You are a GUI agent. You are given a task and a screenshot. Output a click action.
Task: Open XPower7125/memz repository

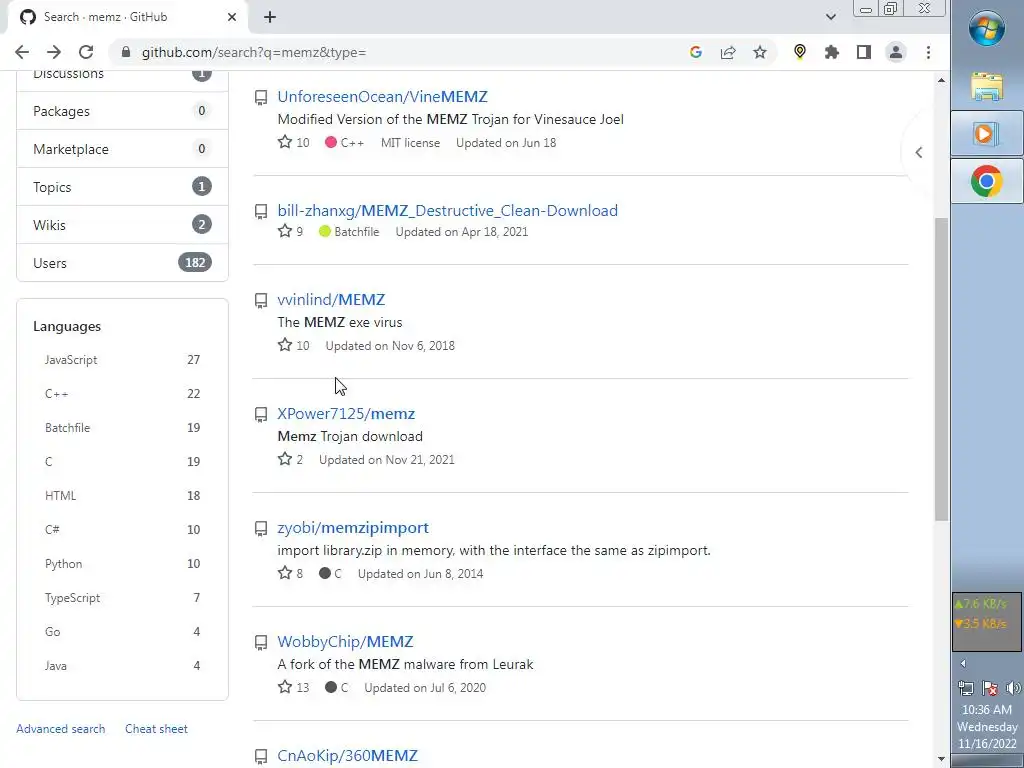coord(346,413)
